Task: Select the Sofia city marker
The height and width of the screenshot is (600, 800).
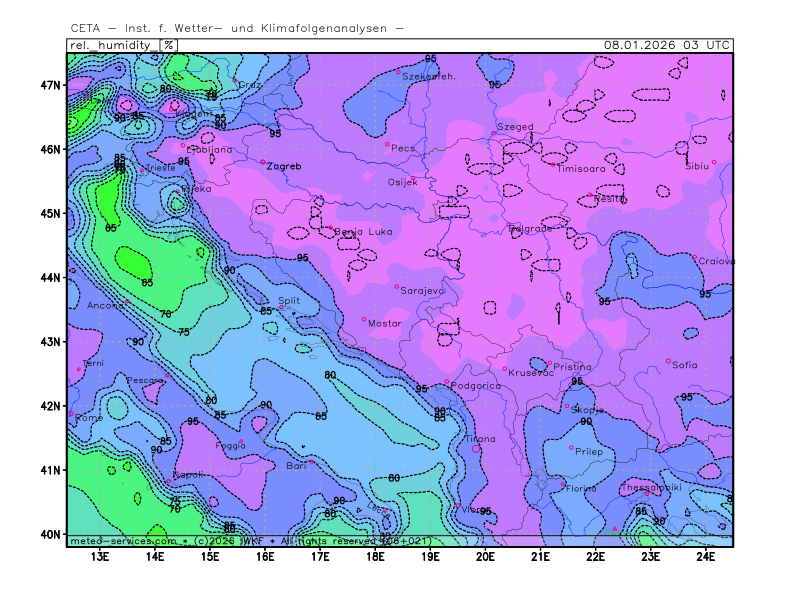Action: click(668, 361)
